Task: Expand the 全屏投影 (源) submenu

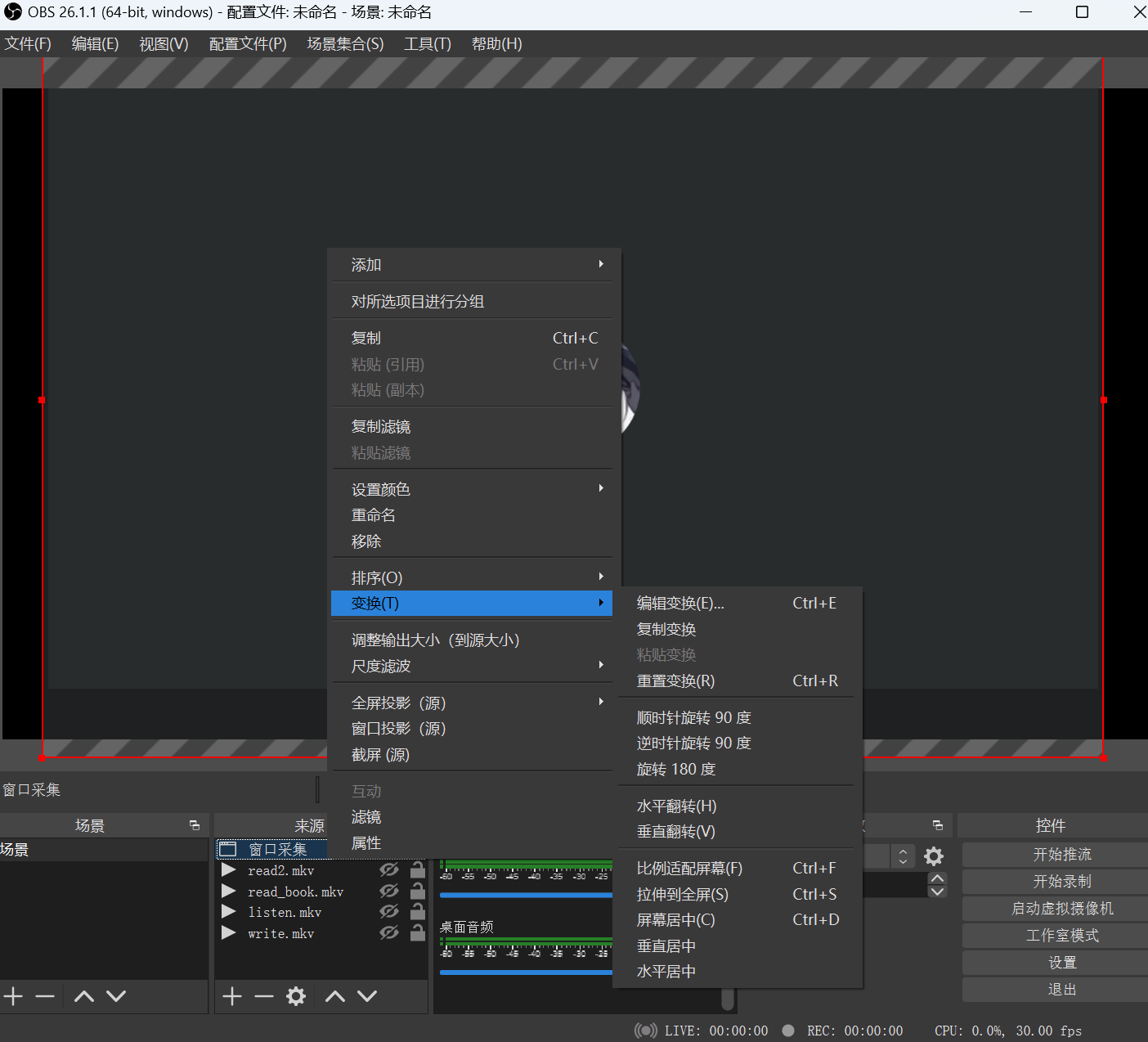Action: pos(473,703)
